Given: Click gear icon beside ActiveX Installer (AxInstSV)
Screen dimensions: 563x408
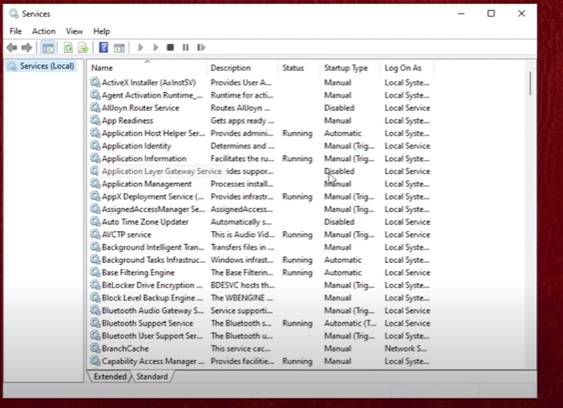Looking at the screenshot, I should pos(95,82).
